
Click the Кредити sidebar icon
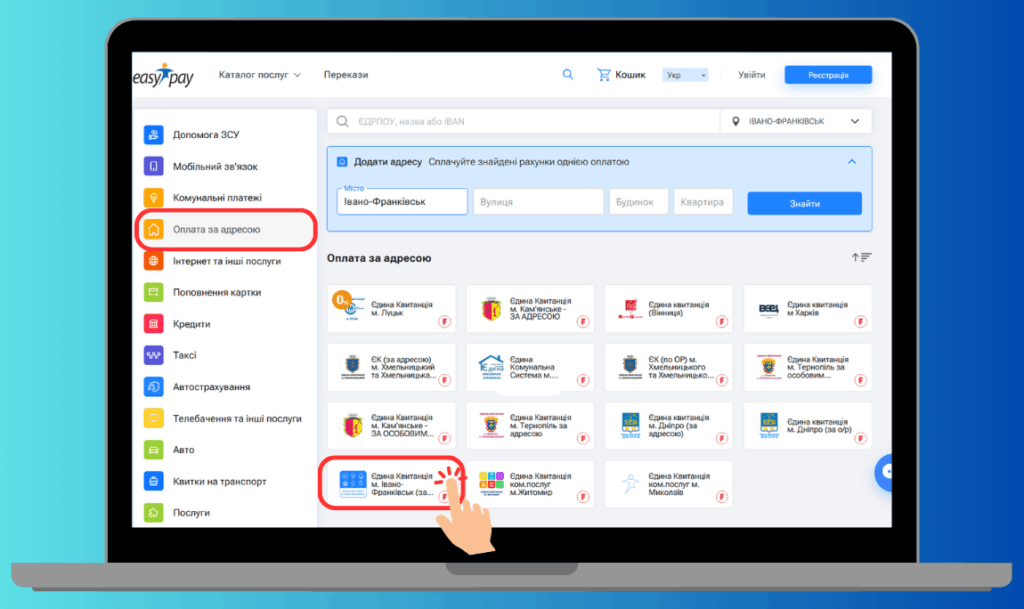pos(153,323)
